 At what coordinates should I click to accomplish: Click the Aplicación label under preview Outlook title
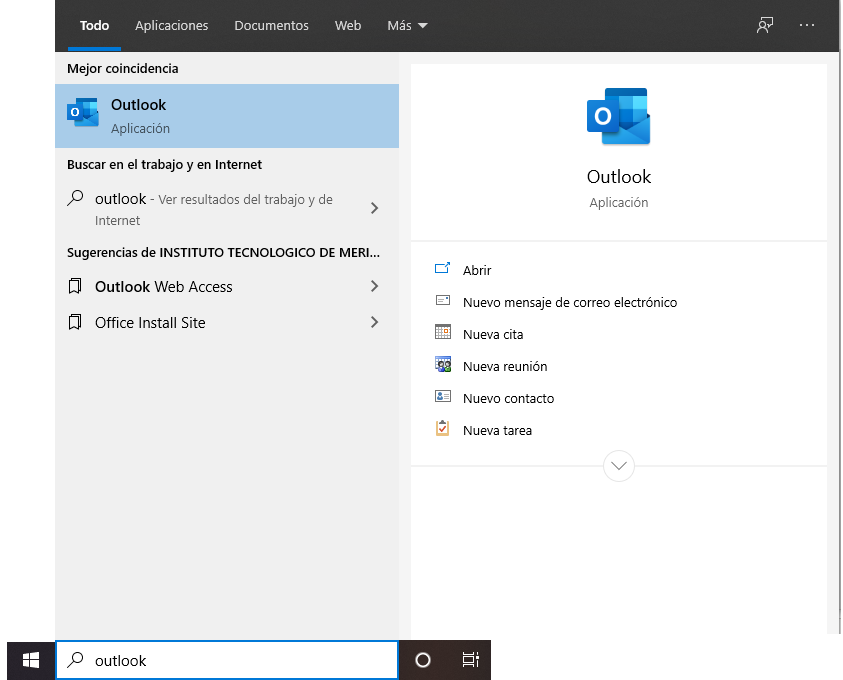(x=619, y=203)
